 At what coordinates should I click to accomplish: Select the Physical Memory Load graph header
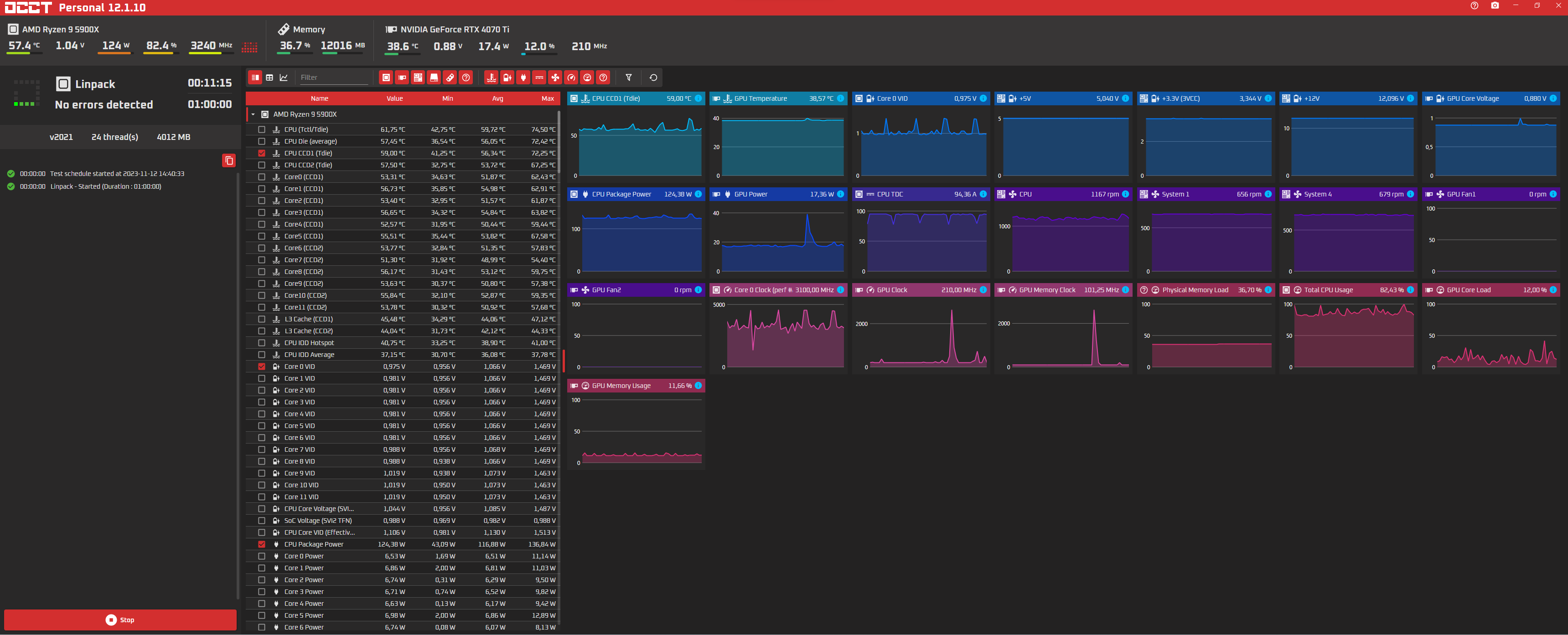pos(1206,290)
